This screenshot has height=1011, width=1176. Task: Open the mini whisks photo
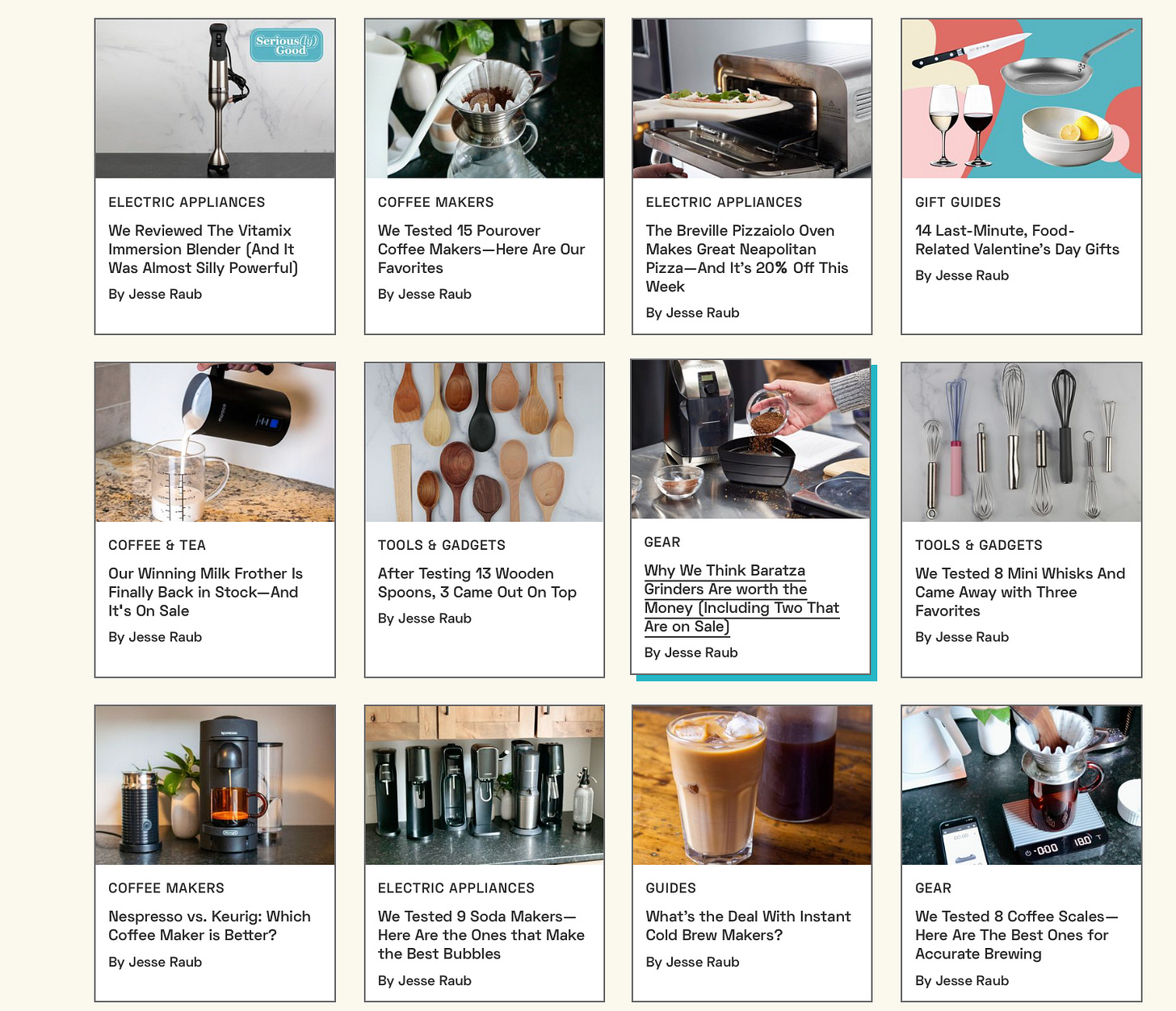click(1022, 442)
